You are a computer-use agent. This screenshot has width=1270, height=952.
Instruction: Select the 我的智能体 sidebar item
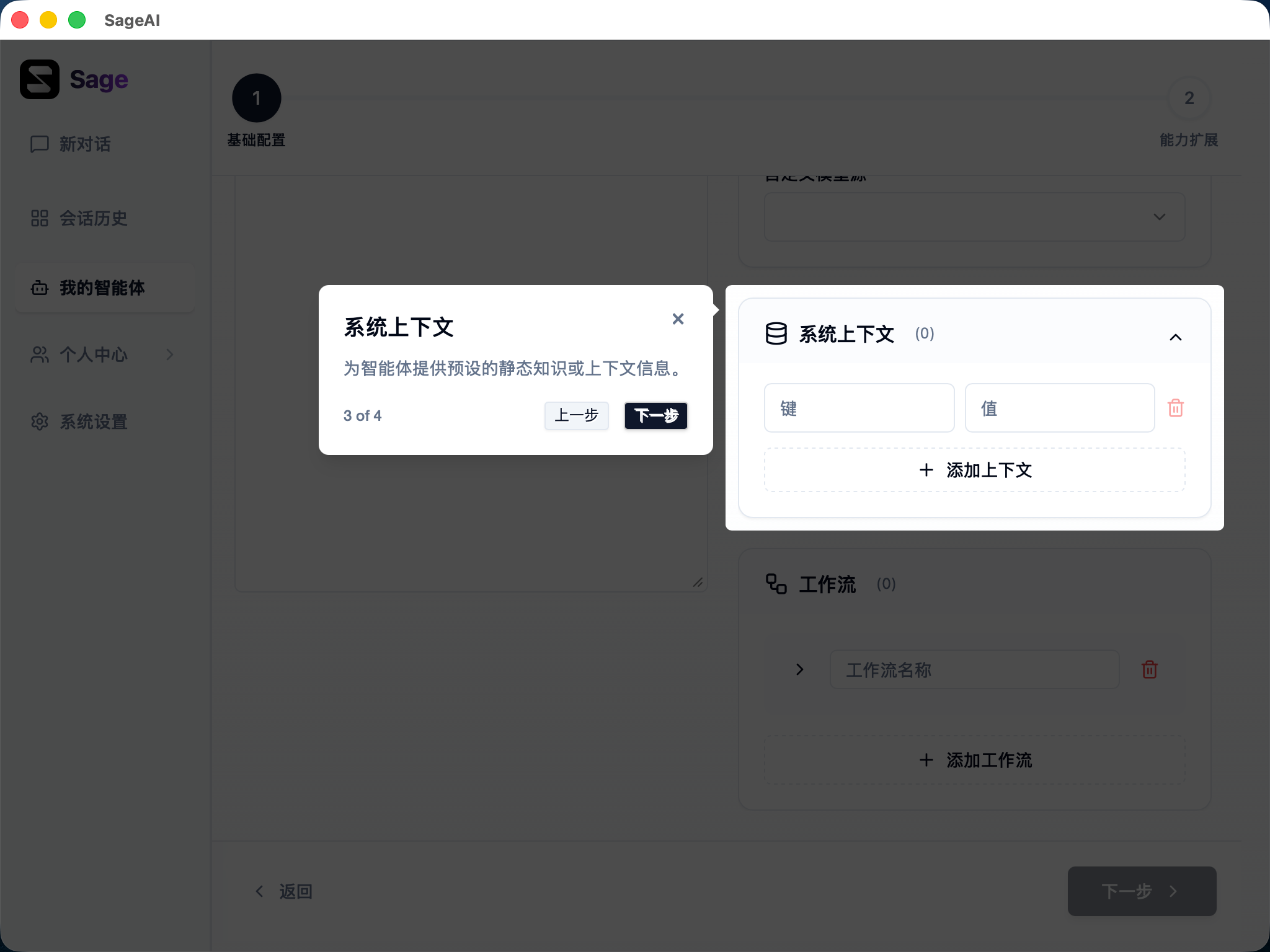[x=101, y=288]
